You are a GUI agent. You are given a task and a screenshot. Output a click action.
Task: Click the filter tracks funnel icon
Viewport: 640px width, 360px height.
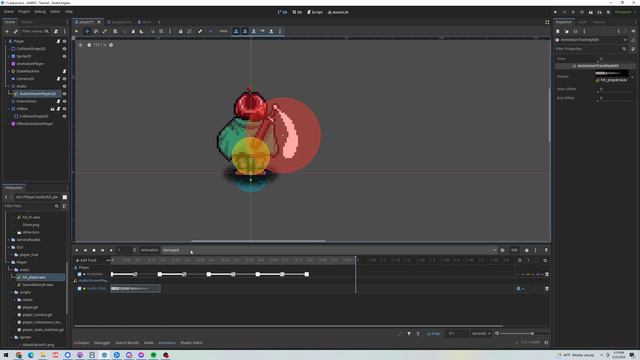409,333
